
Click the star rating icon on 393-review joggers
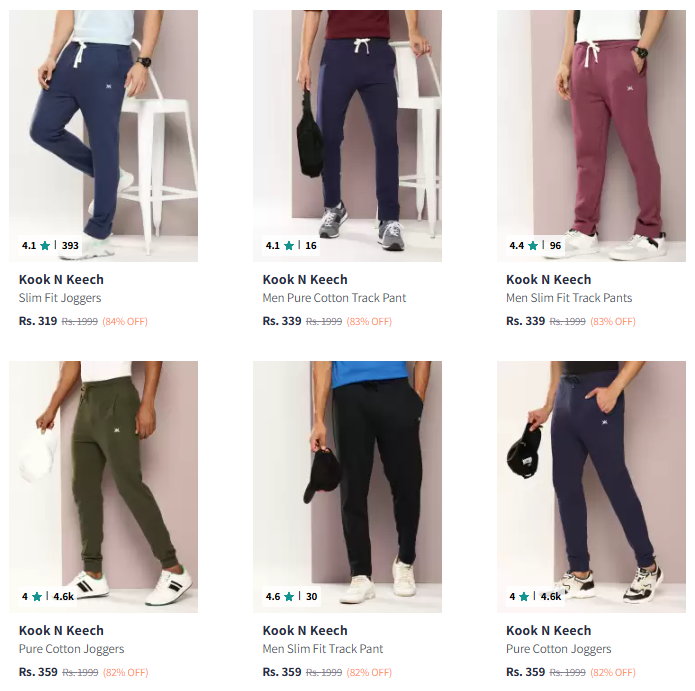pyautogui.click(x=45, y=246)
